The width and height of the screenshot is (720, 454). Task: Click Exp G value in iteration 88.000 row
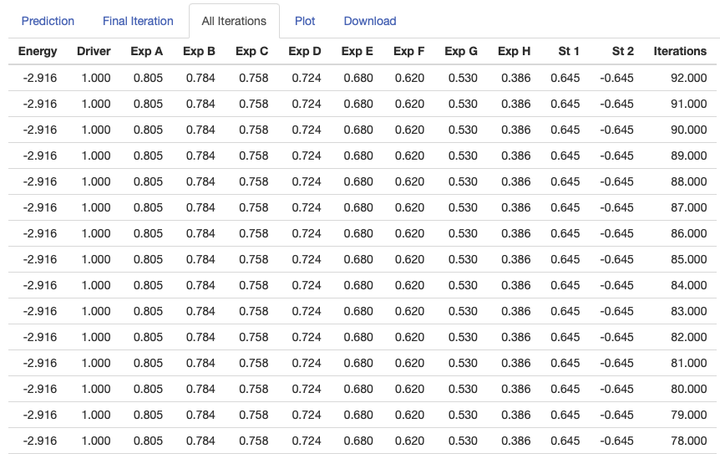click(x=462, y=181)
